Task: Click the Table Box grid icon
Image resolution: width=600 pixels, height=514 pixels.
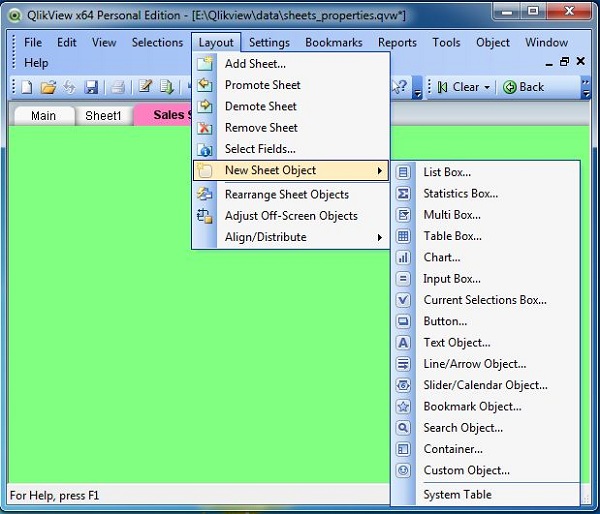Action: (403, 236)
